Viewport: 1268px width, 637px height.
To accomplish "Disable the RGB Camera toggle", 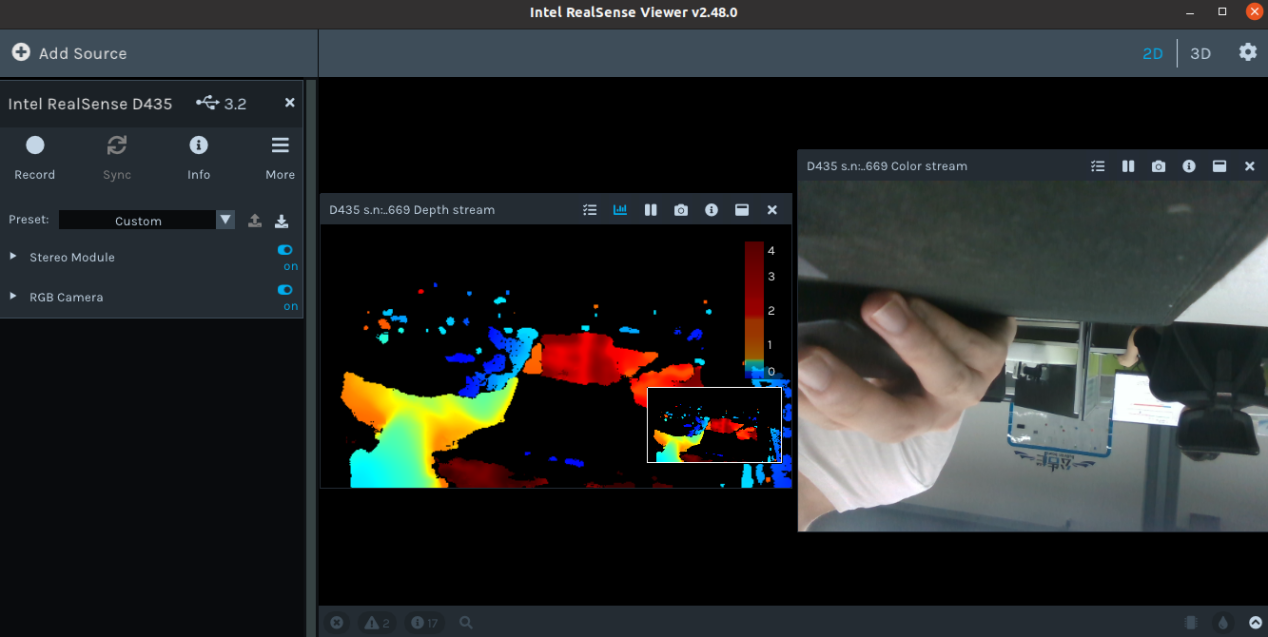I will (x=285, y=290).
